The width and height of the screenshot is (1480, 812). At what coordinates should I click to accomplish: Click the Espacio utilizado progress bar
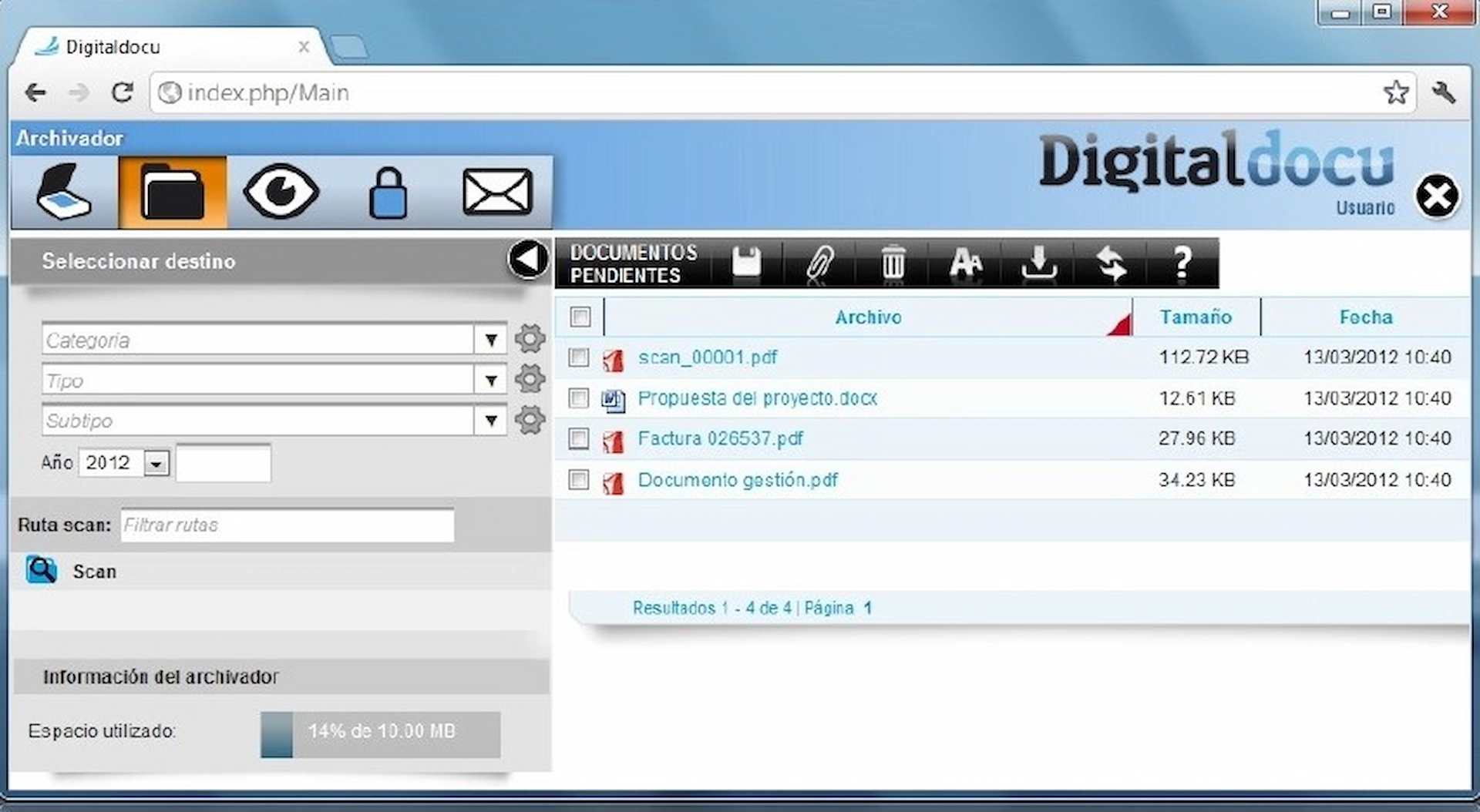380,734
